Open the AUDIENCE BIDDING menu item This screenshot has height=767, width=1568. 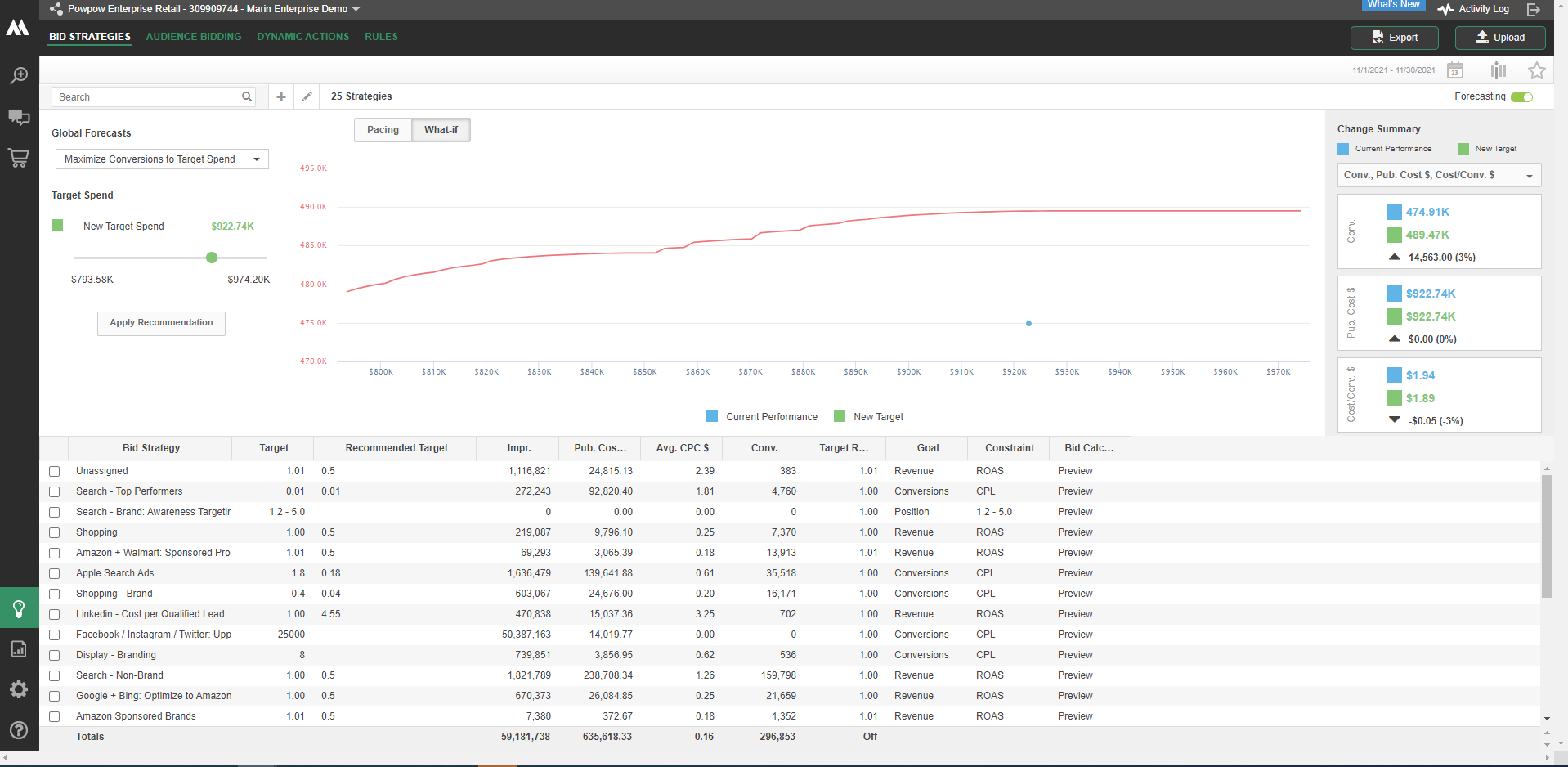194,36
